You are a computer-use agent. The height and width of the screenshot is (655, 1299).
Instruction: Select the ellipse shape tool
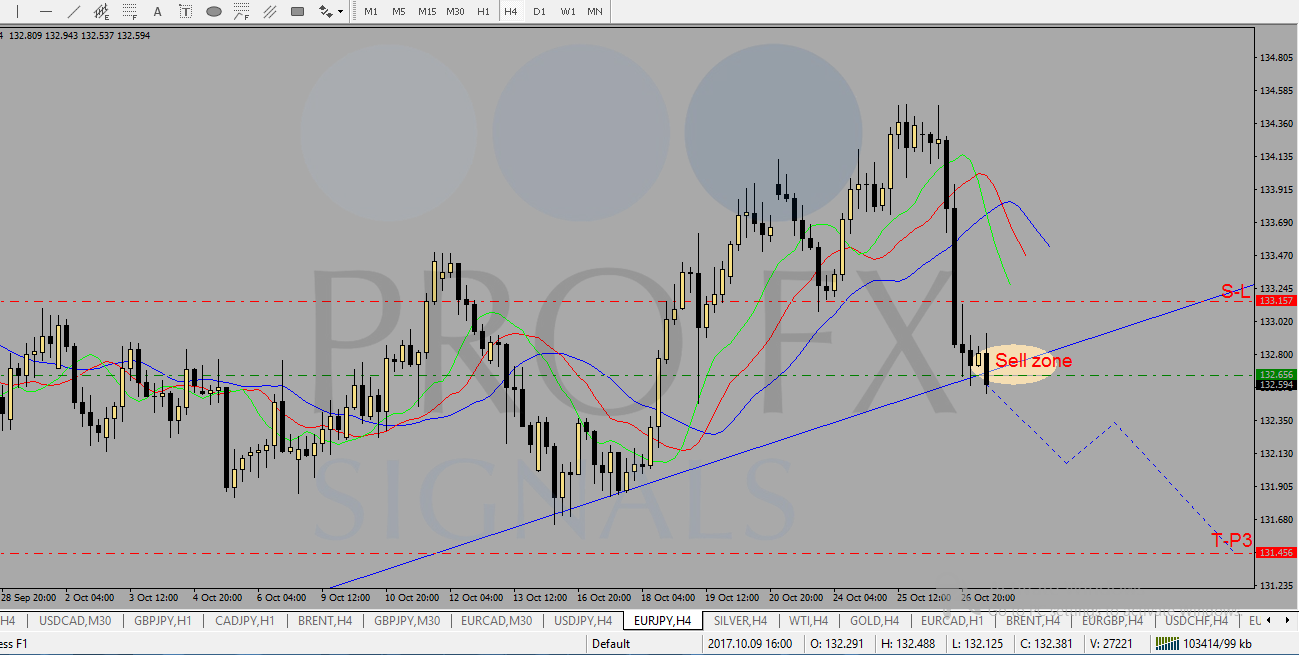tap(213, 12)
